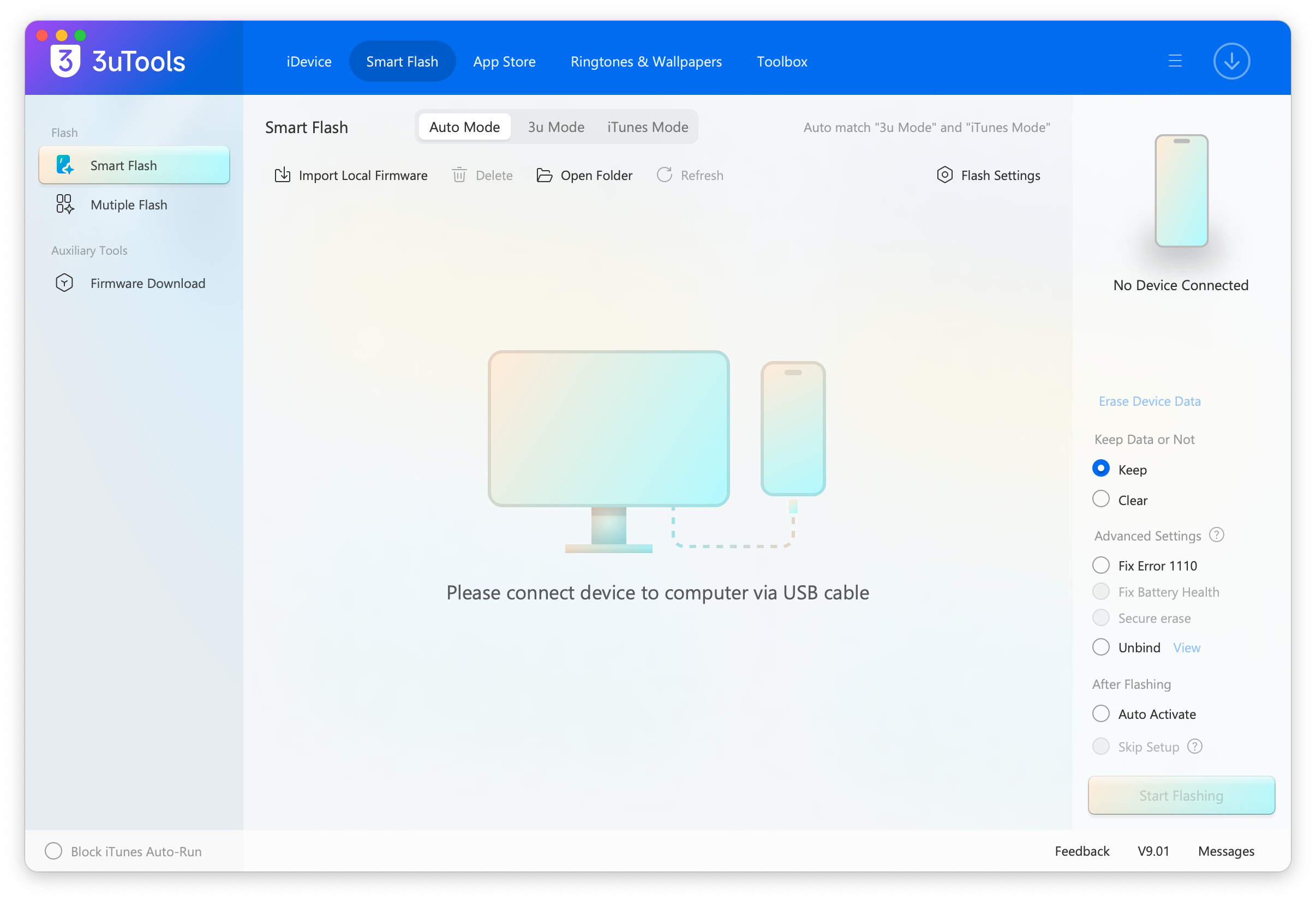Select Mutiple Flash in the sidebar
Screen dimensions: 1316x901
[134, 205]
